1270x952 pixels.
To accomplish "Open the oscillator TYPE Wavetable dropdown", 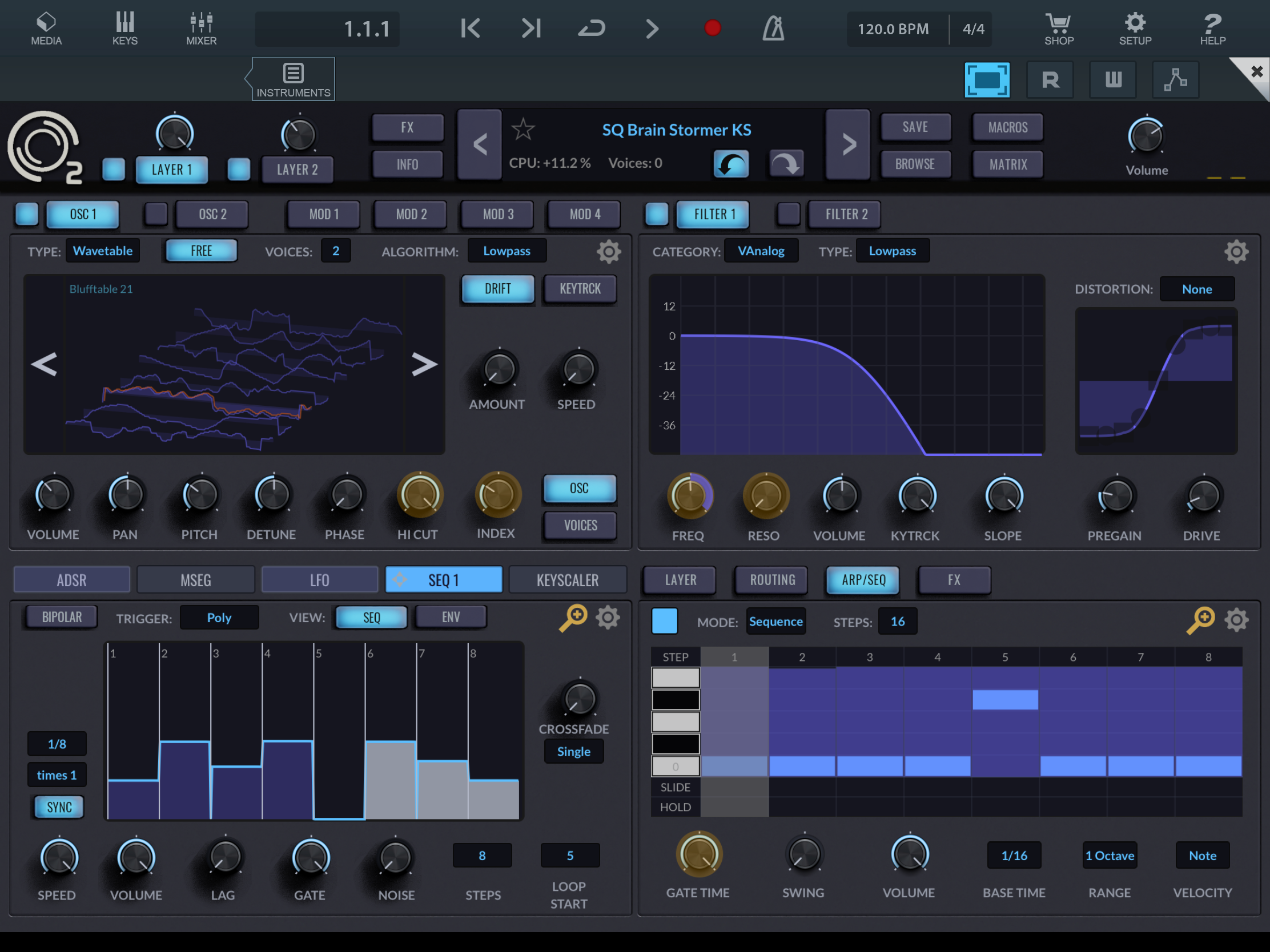I will [x=103, y=251].
